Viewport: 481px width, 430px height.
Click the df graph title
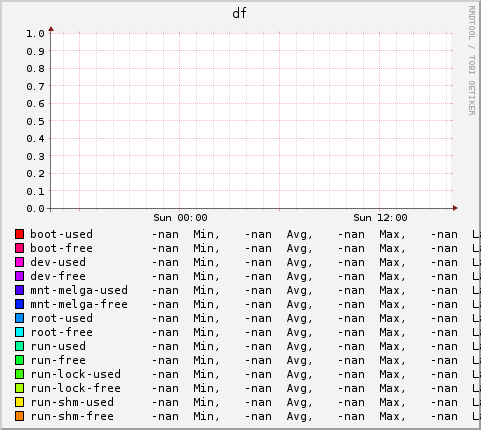239,13
